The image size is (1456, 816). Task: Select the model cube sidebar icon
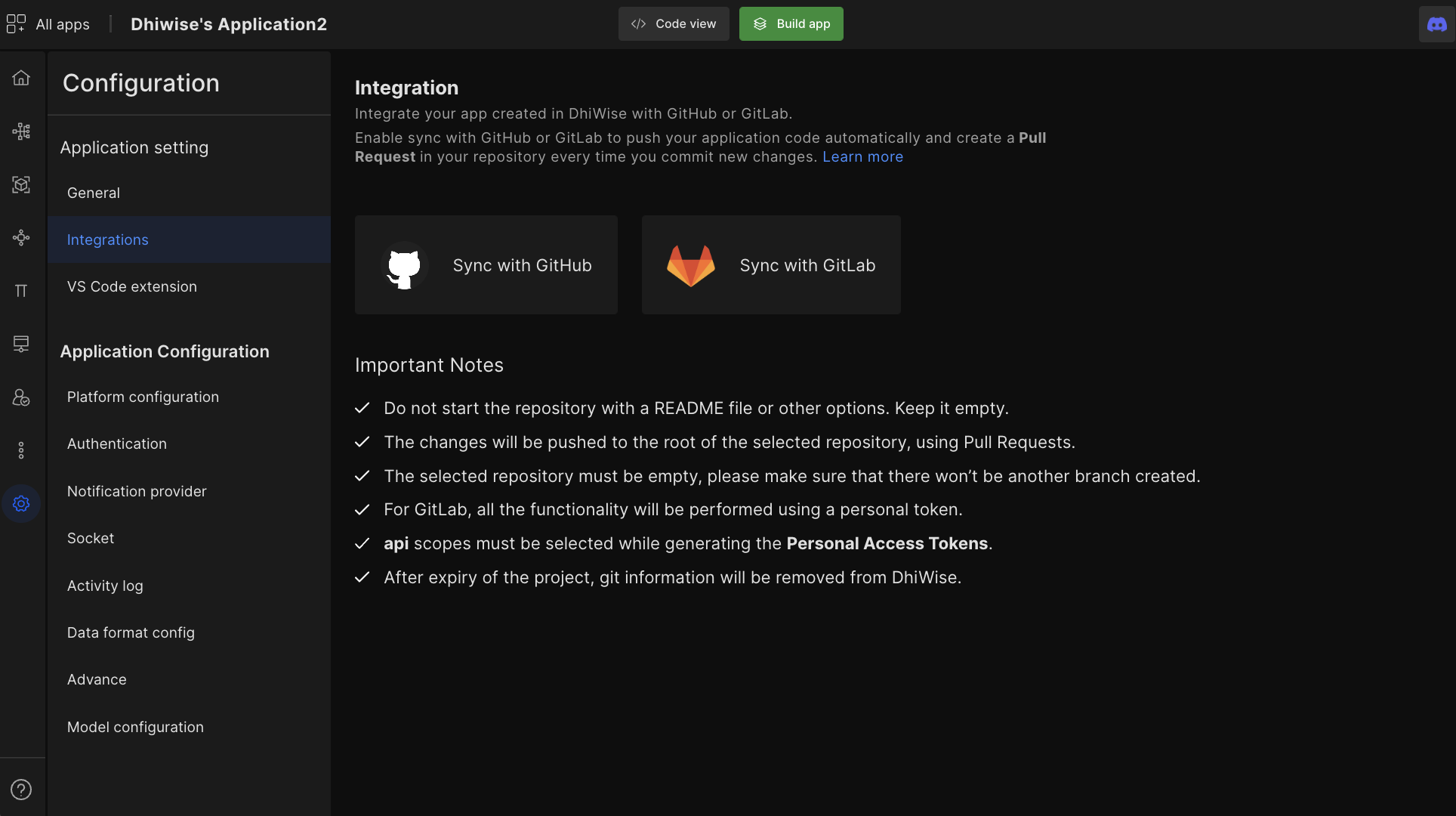point(21,184)
